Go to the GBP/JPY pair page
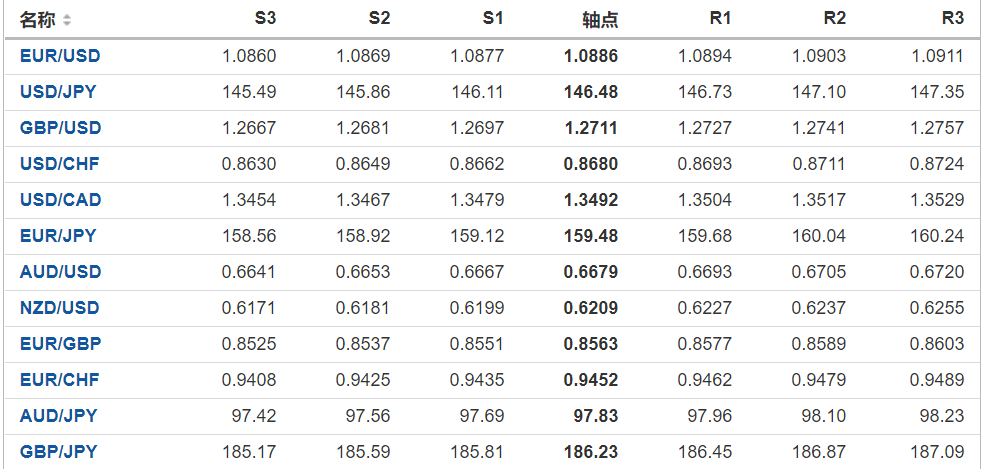The image size is (982, 469). 58,452
